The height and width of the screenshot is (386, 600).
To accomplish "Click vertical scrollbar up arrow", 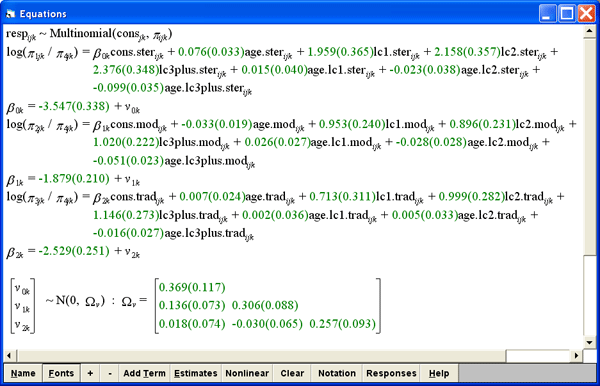I will (x=589, y=31).
